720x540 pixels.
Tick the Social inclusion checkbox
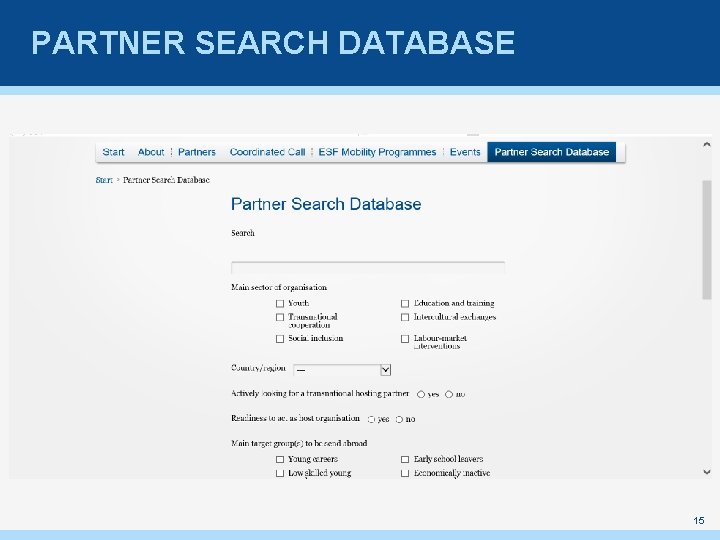click(280, 338)
